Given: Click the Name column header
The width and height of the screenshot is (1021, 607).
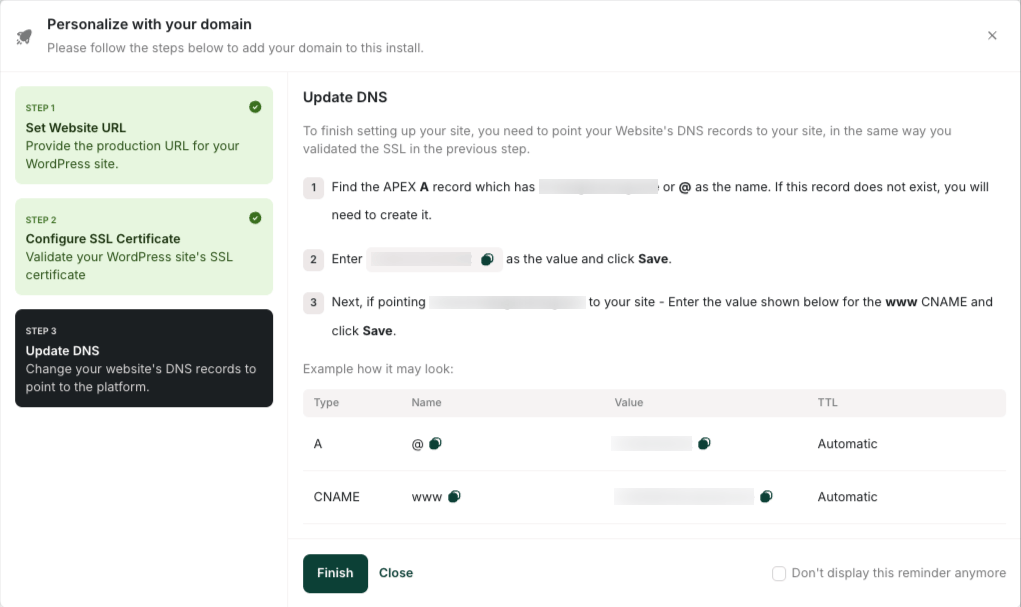Looking at the screenshot, I should [x=427, y=402].
